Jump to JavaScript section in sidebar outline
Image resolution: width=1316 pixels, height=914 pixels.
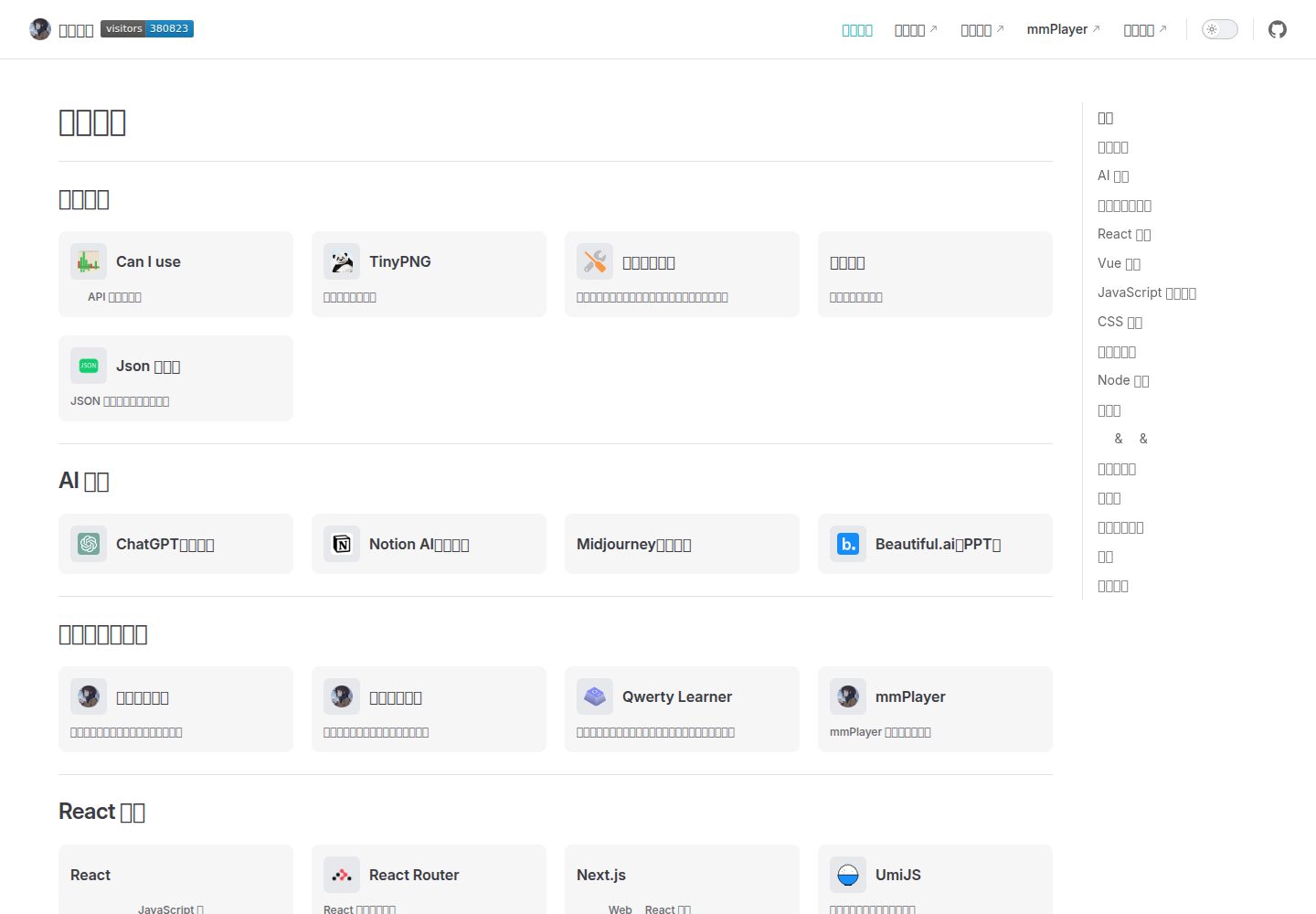1147,292
